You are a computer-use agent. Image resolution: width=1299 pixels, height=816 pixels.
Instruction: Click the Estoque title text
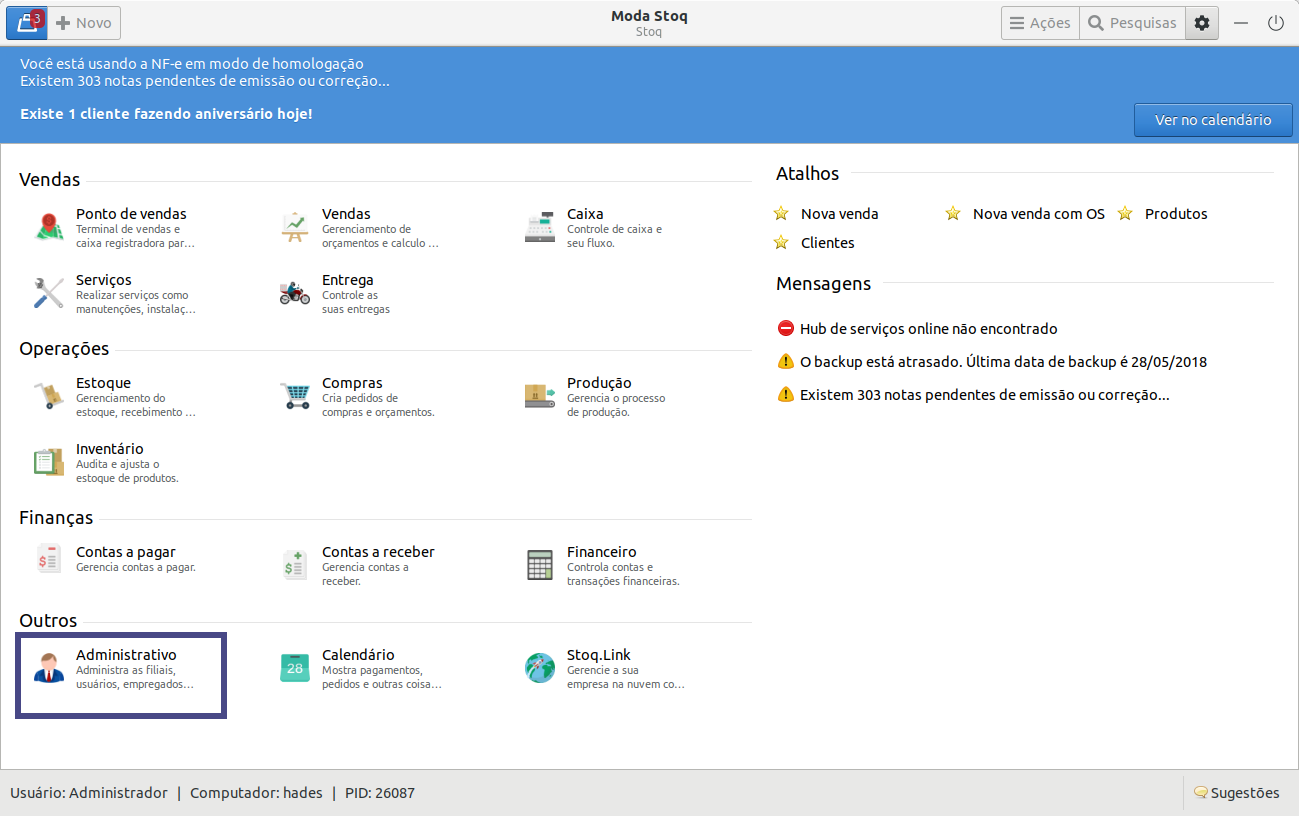[x=103, y=383]
